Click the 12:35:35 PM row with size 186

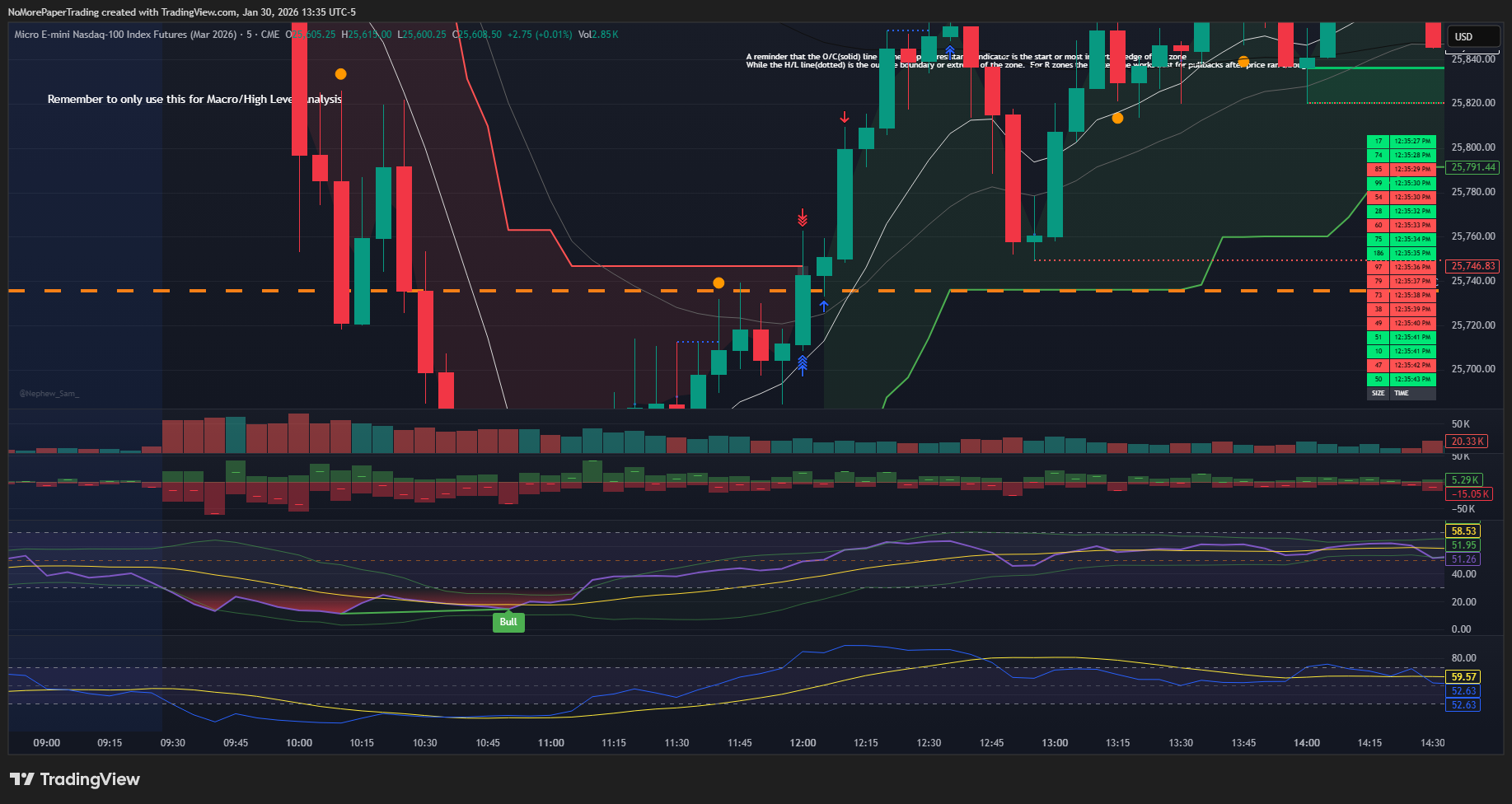pyautogui.click(x=1402, y=254)
